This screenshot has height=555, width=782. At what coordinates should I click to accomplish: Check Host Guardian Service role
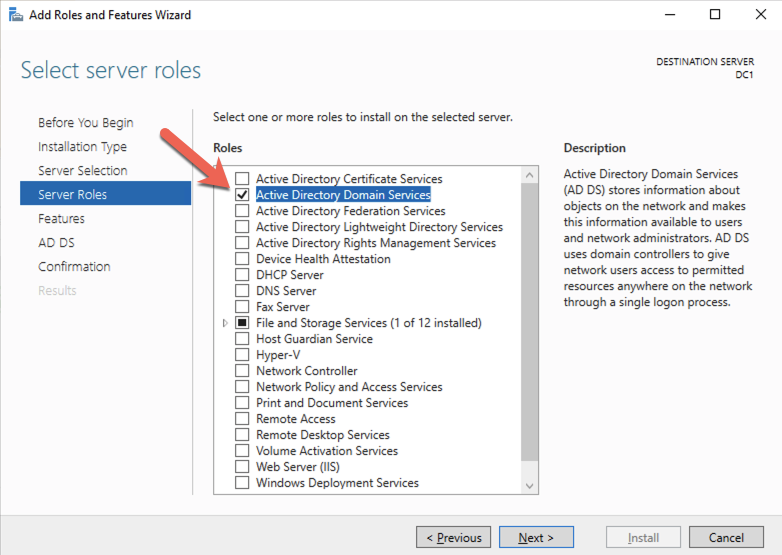pyautogui.click(x=242, y=339)
